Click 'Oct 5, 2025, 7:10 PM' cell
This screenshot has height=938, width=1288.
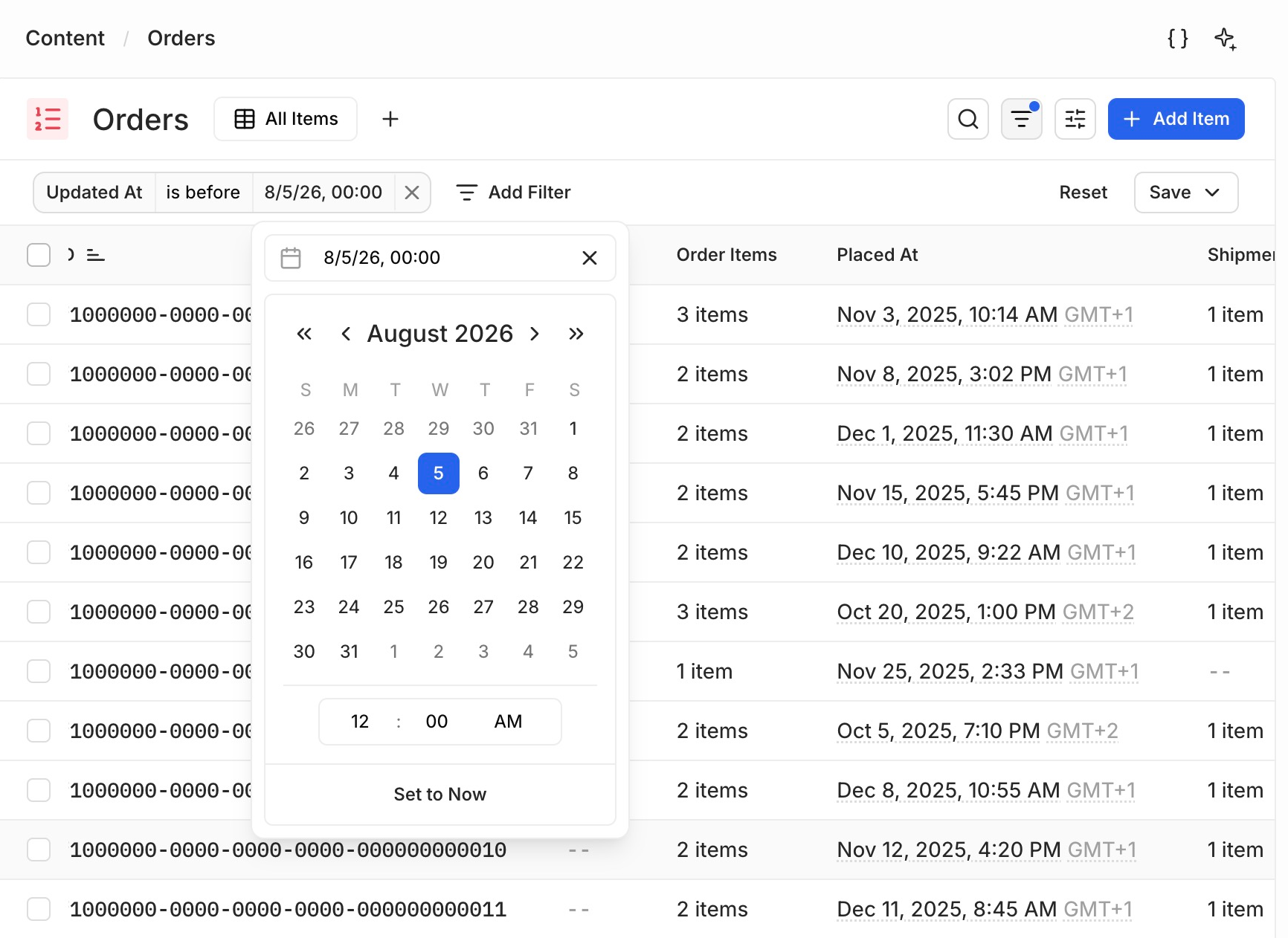click(x=977, y=731)
